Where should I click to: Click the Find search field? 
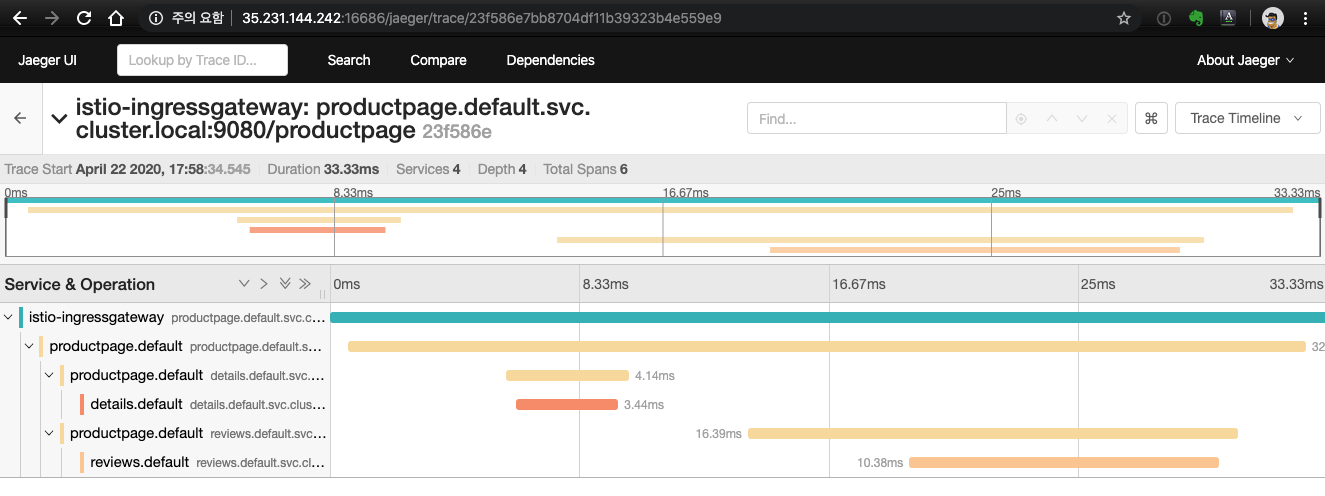(x=877, y=118)
